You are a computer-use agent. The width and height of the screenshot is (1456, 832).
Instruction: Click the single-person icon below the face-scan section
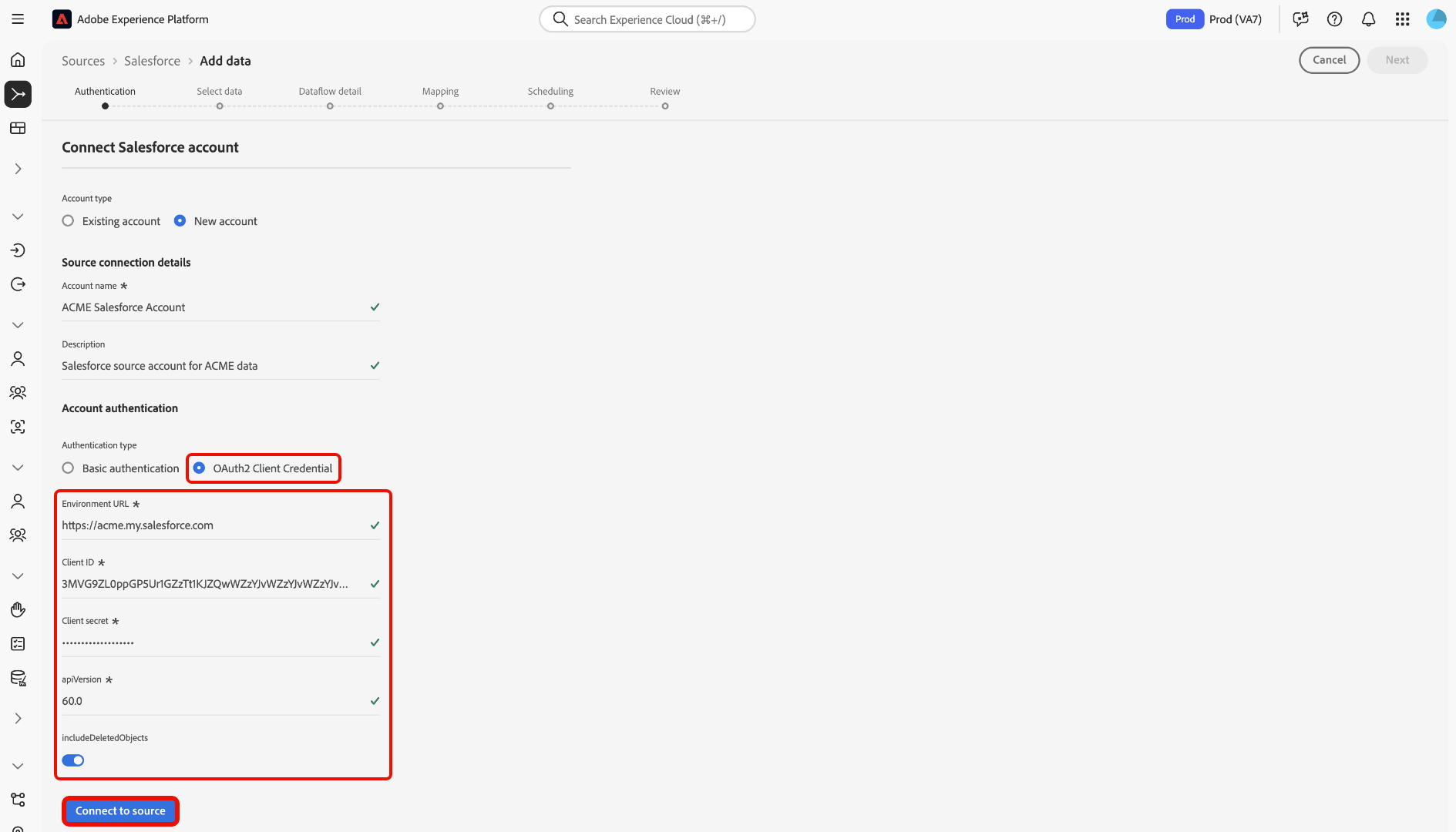coord(18,502)
